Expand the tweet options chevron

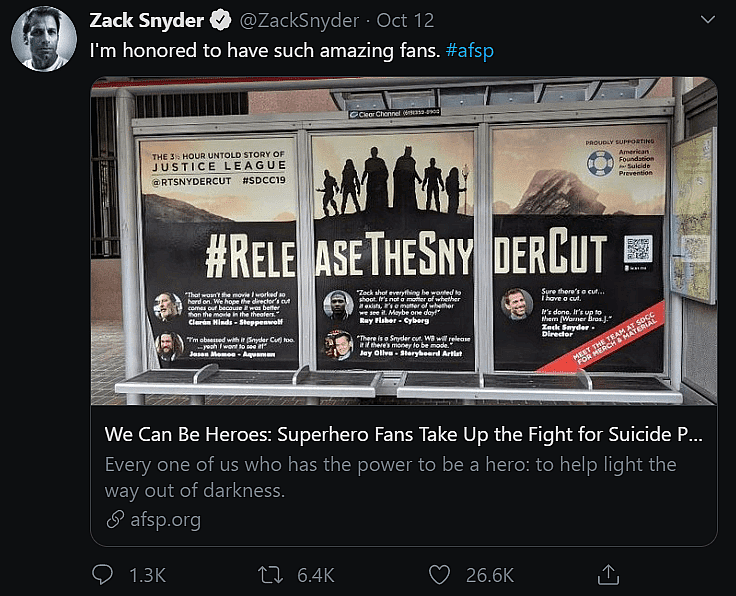point(708,21)
